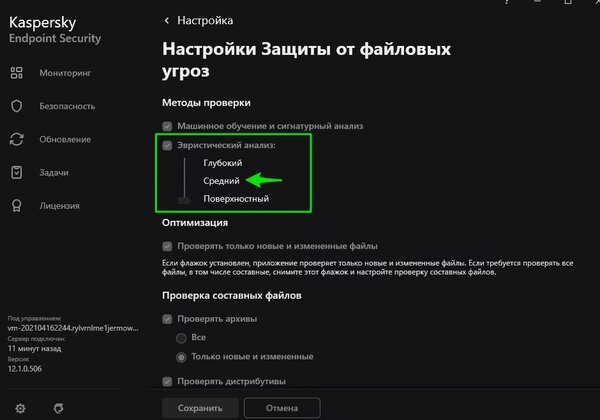Click the Безопасность shield icon
The width and height of the screenshot is (600, 420).
point(16,106)
